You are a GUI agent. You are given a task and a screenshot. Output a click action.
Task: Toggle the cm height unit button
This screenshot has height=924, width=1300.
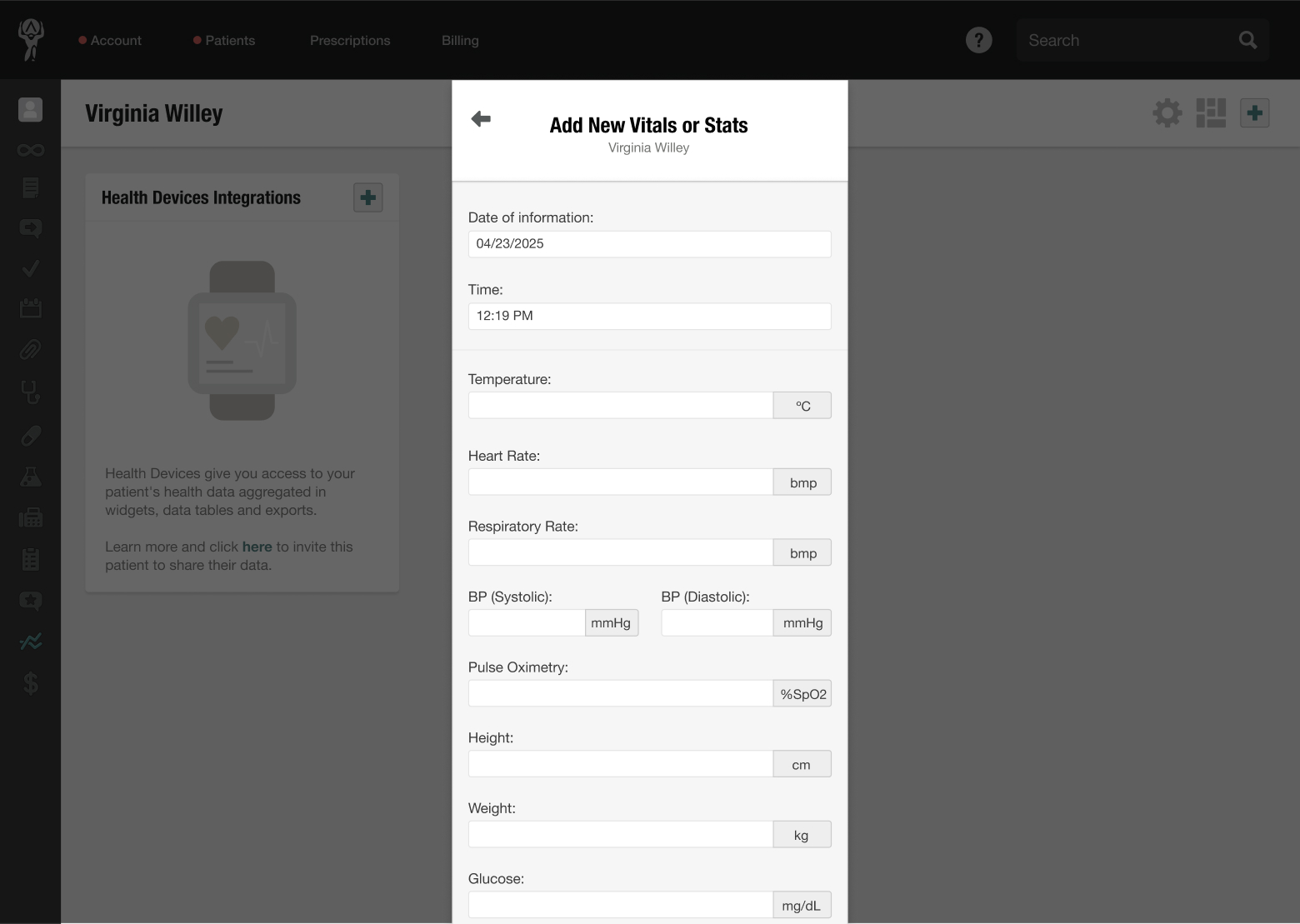(x=802, y=764)
